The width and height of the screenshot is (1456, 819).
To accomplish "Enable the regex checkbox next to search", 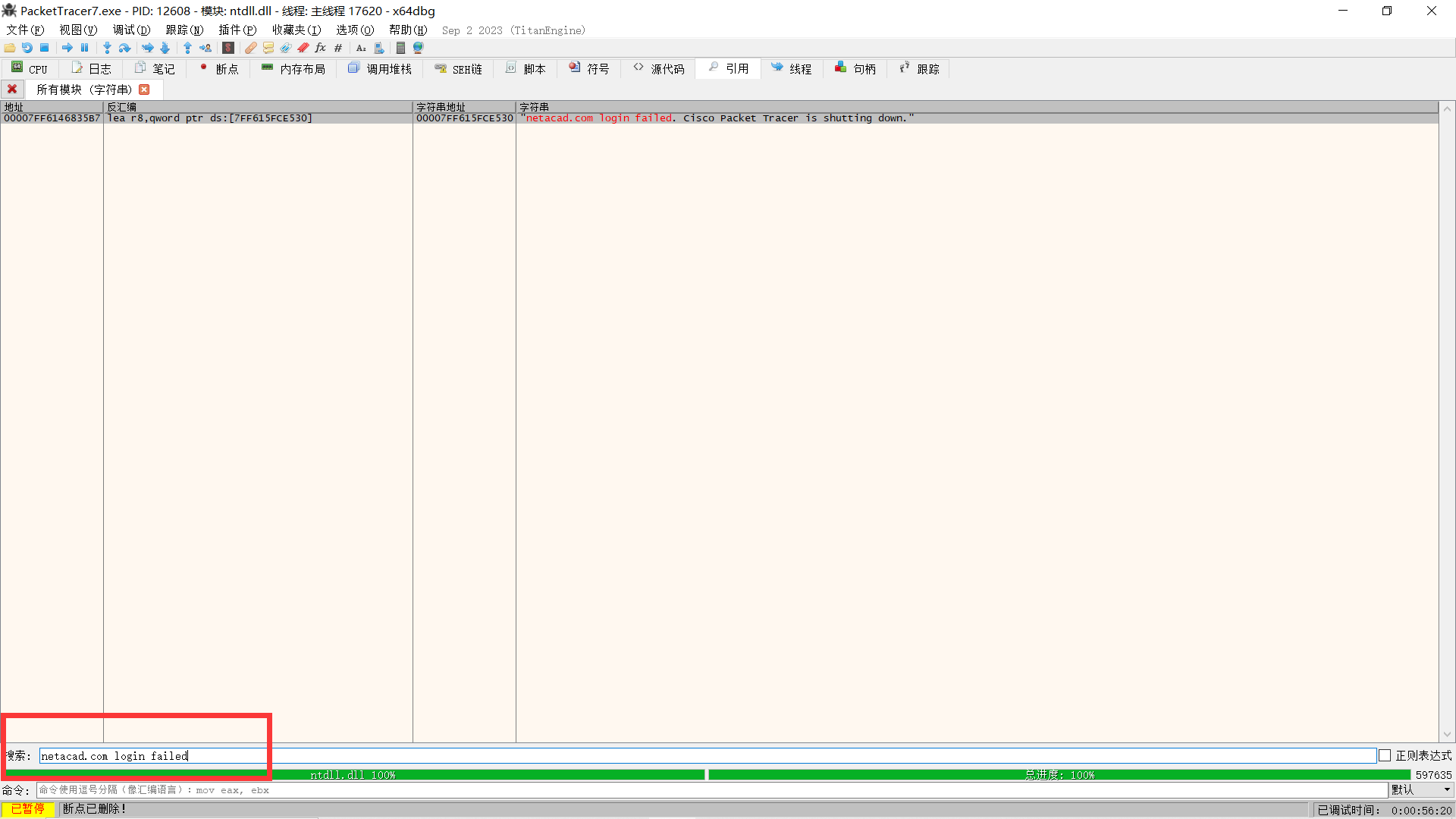I will pos(1385,756).
